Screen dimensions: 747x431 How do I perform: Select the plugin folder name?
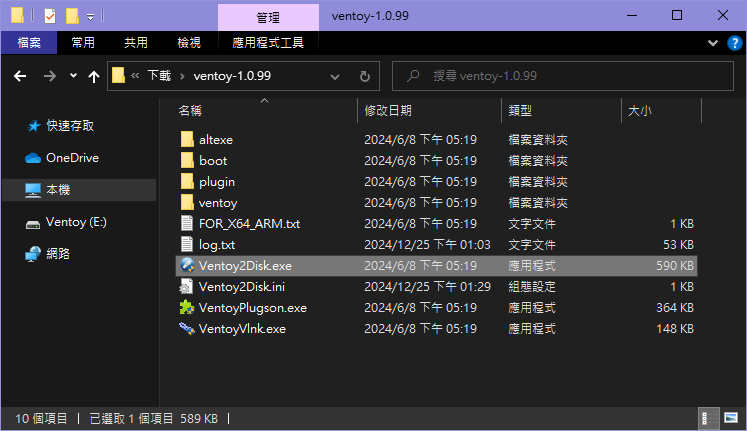coord(217,182)
